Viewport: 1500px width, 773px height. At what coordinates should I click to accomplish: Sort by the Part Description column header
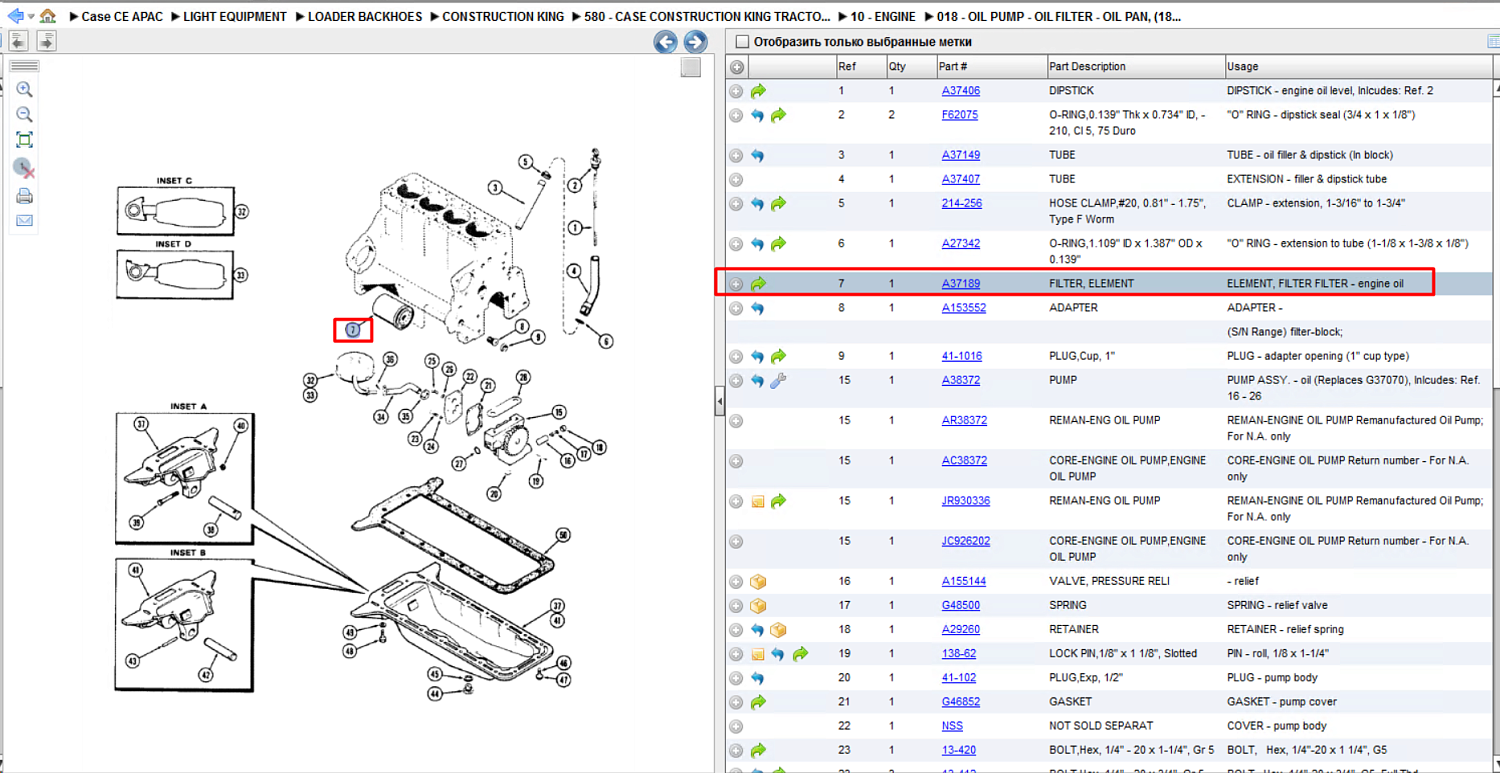1134,67
